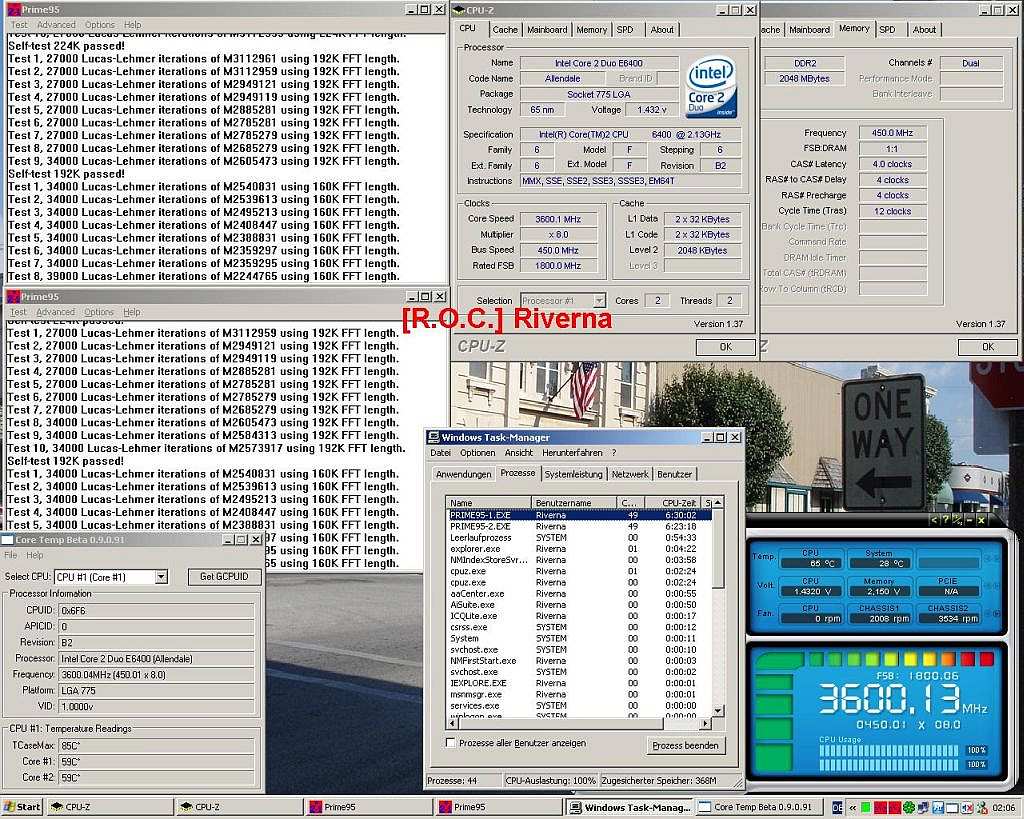
Task: Sort processes by the Name column header
Action: tap(488, 503)
